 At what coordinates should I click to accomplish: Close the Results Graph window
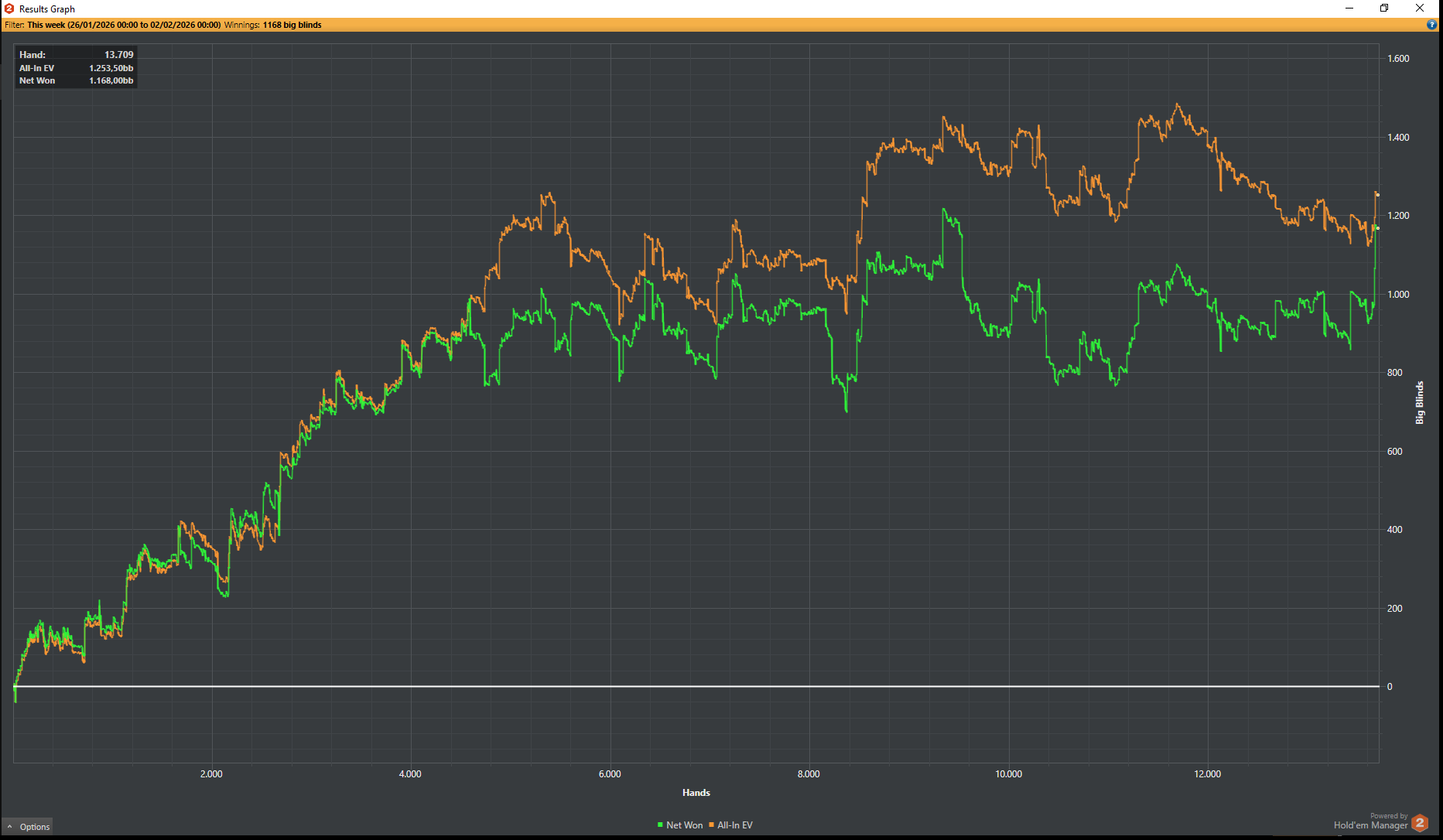coord(1420,9)
